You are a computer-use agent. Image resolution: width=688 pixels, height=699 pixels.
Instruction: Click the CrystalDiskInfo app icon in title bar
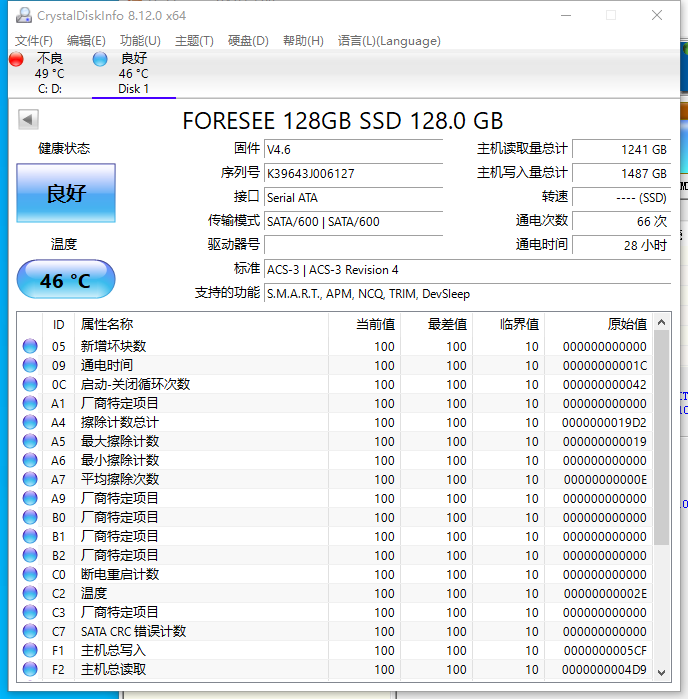pos(24,15)
